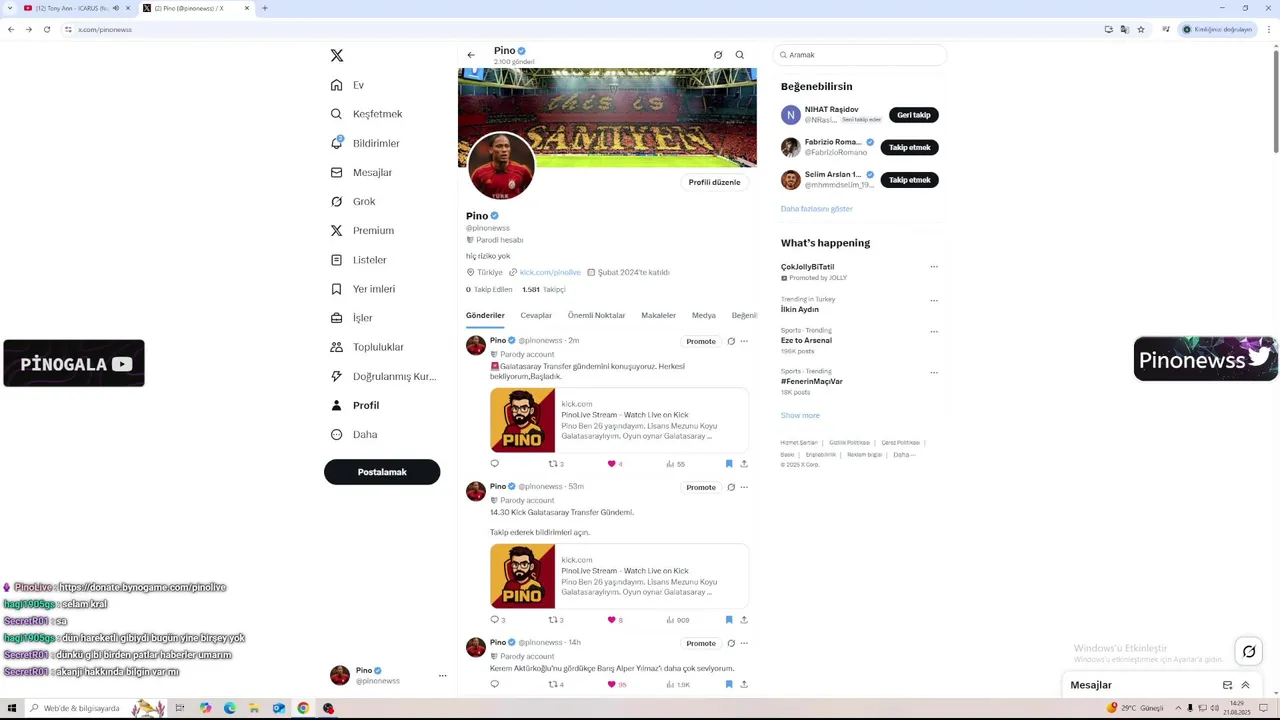Click the profile header search icon

coord(740,55)
